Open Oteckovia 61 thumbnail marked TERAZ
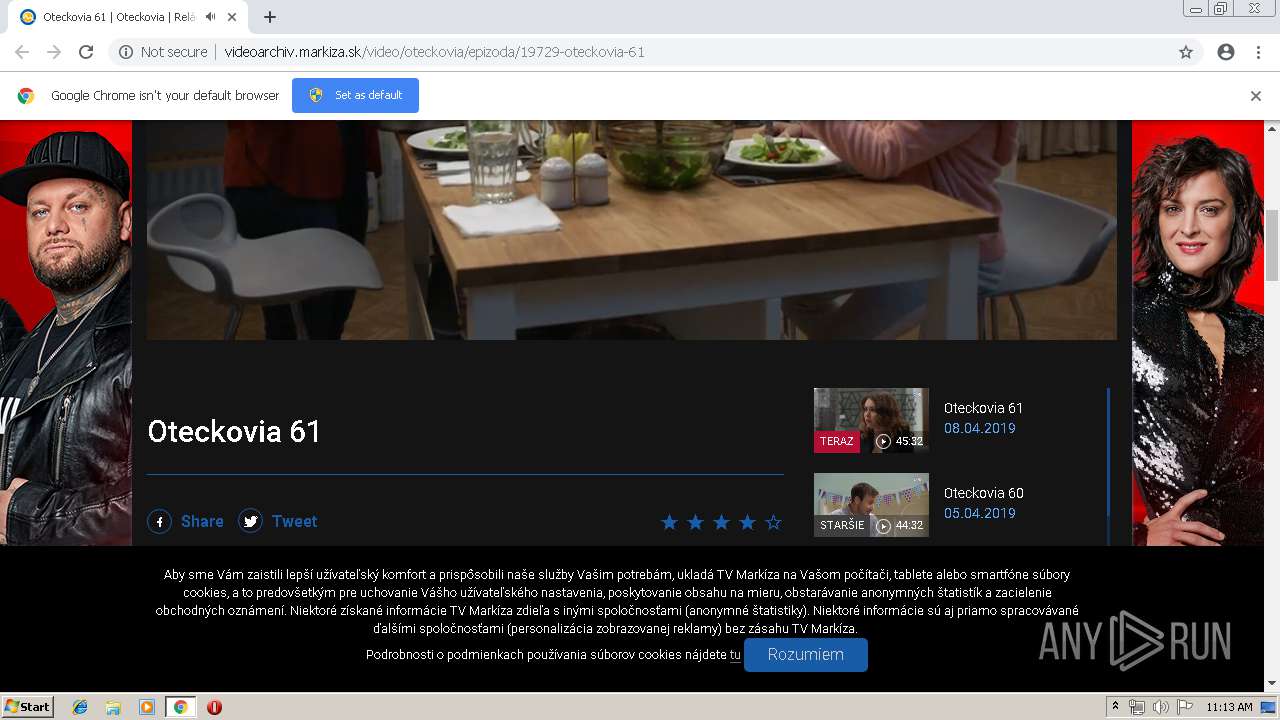1280x720 pixels. [871, 420]
